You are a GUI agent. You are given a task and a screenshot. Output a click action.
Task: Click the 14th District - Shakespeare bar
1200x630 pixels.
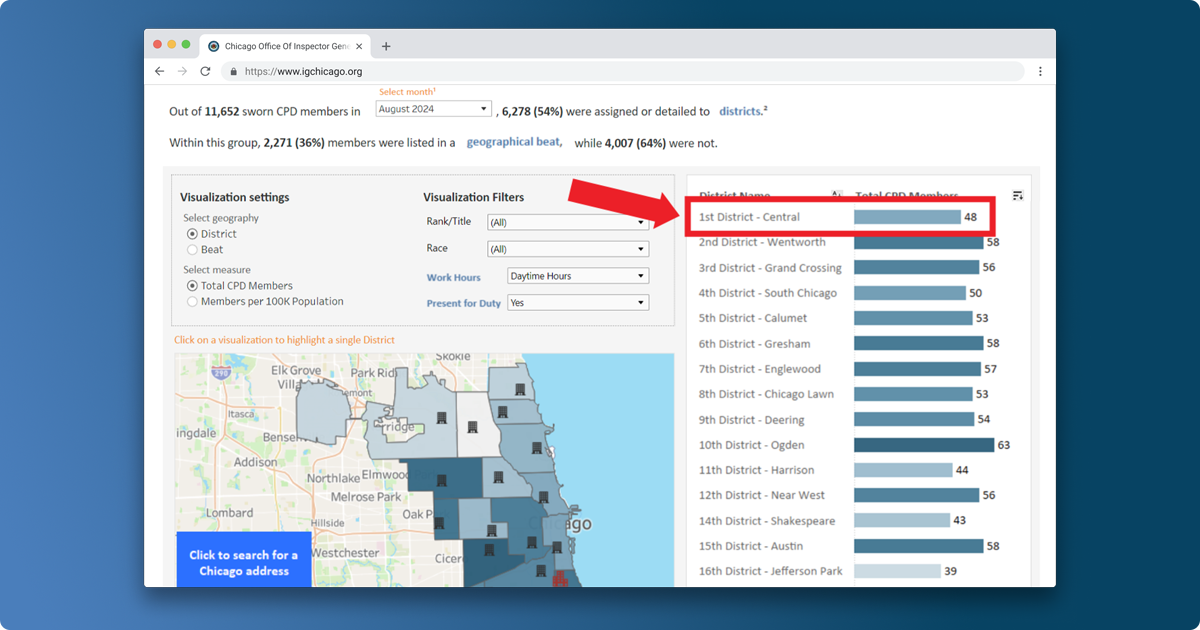point(902,521)
